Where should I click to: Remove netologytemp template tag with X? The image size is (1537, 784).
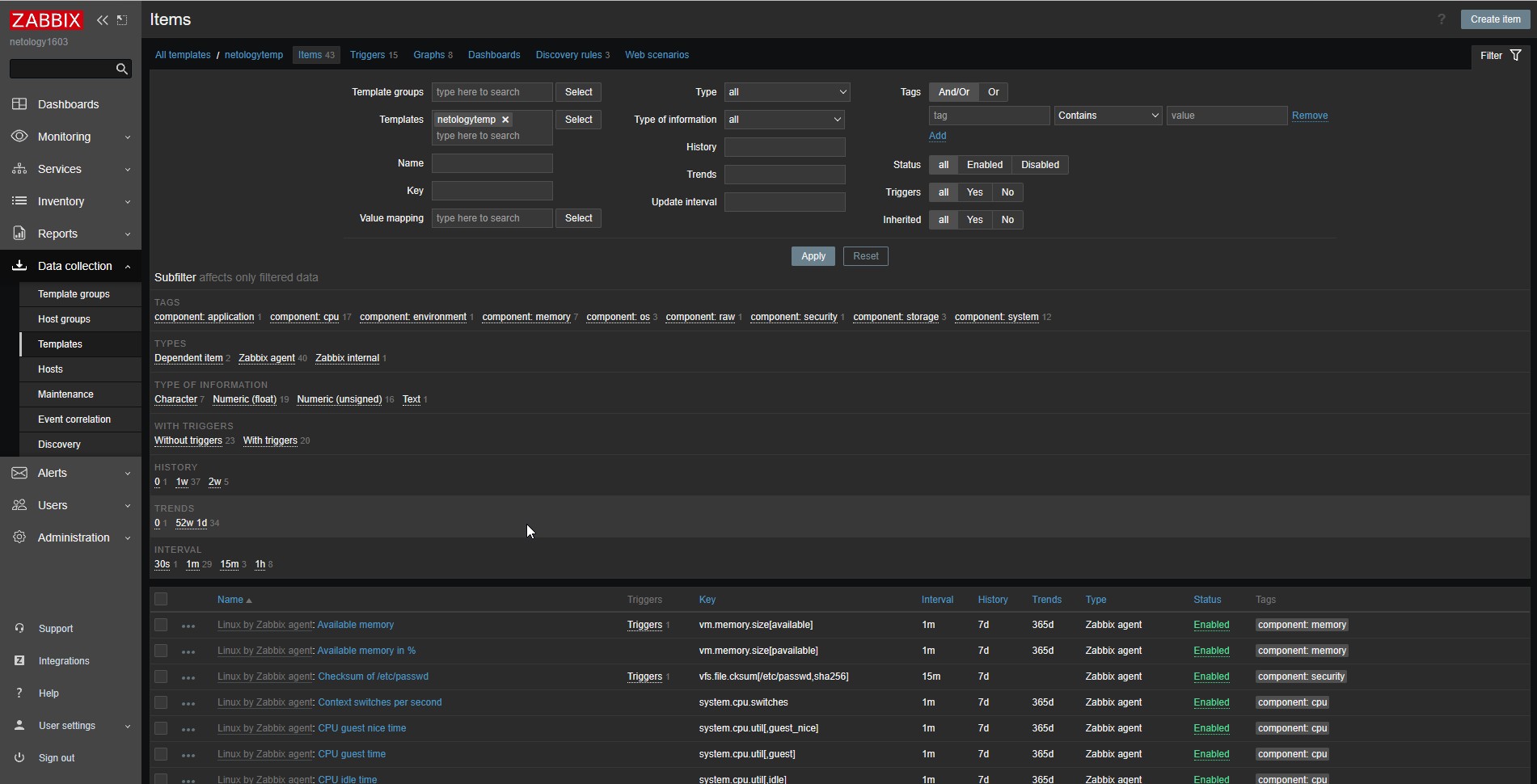pos(505,120)
